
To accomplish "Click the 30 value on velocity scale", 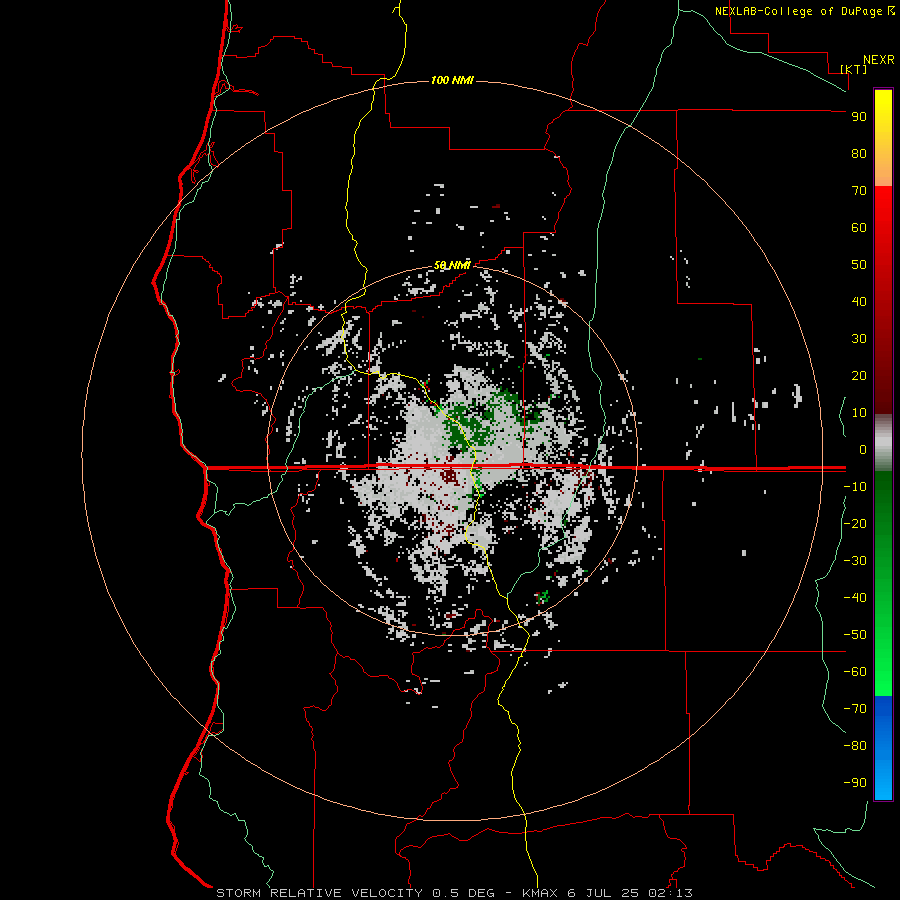I will (x=859, y=339).
